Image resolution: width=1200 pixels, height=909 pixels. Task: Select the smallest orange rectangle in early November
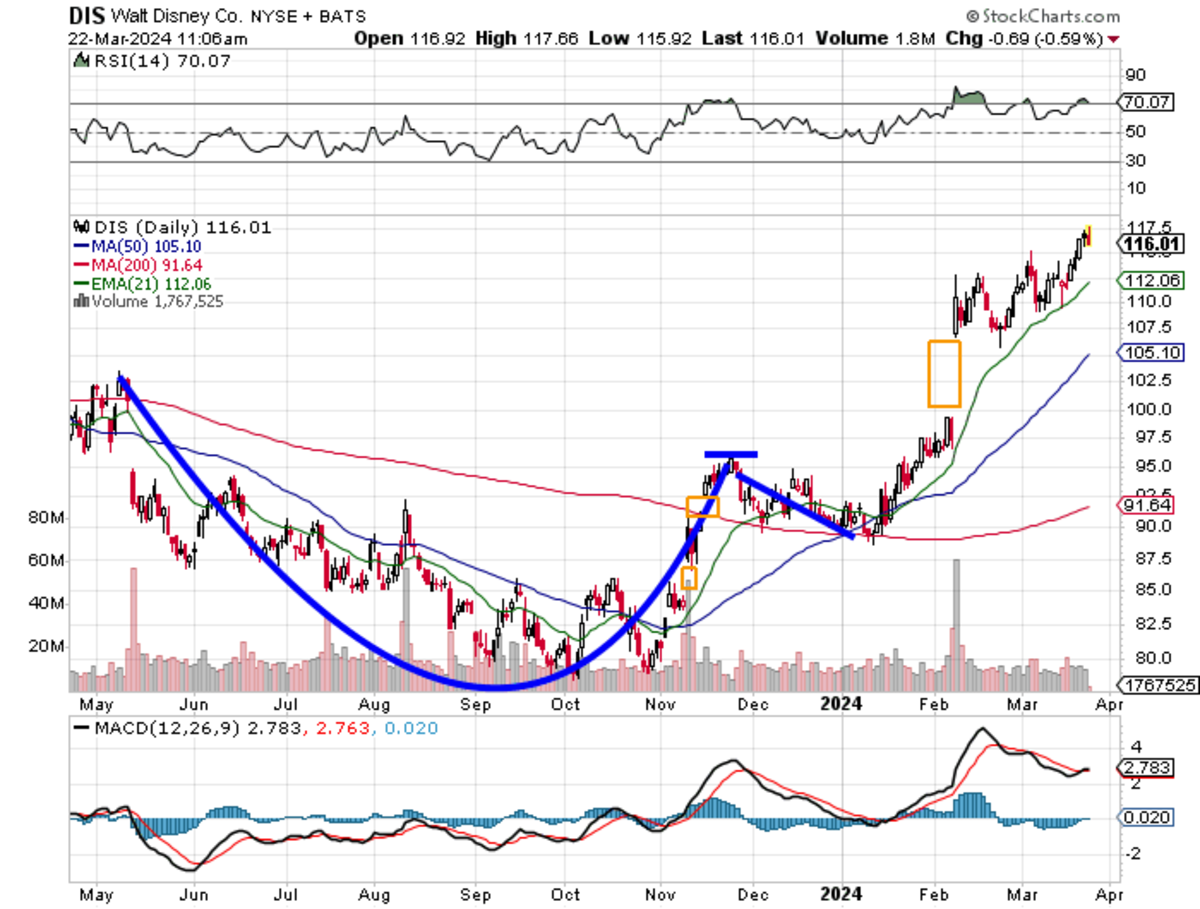687,578
